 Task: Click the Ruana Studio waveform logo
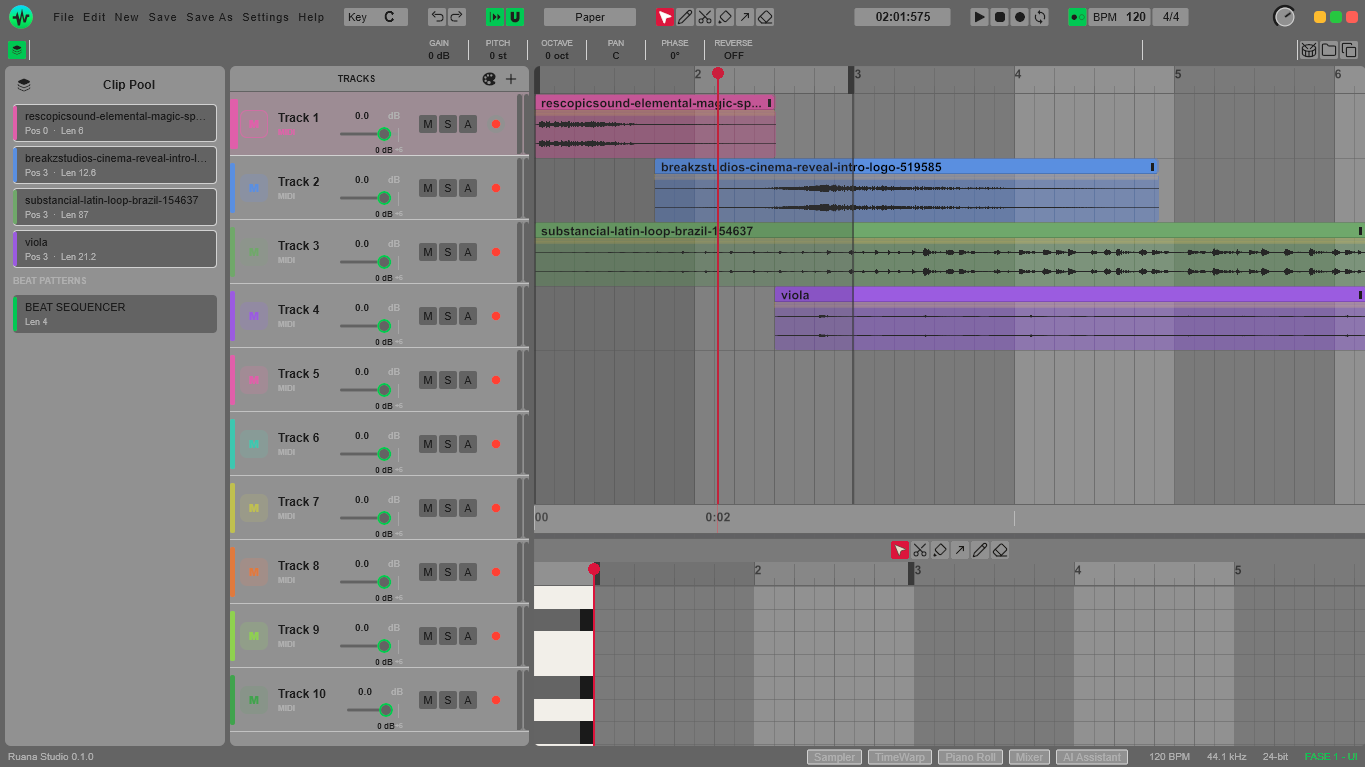pyautogui.click(x=21, y=17)
